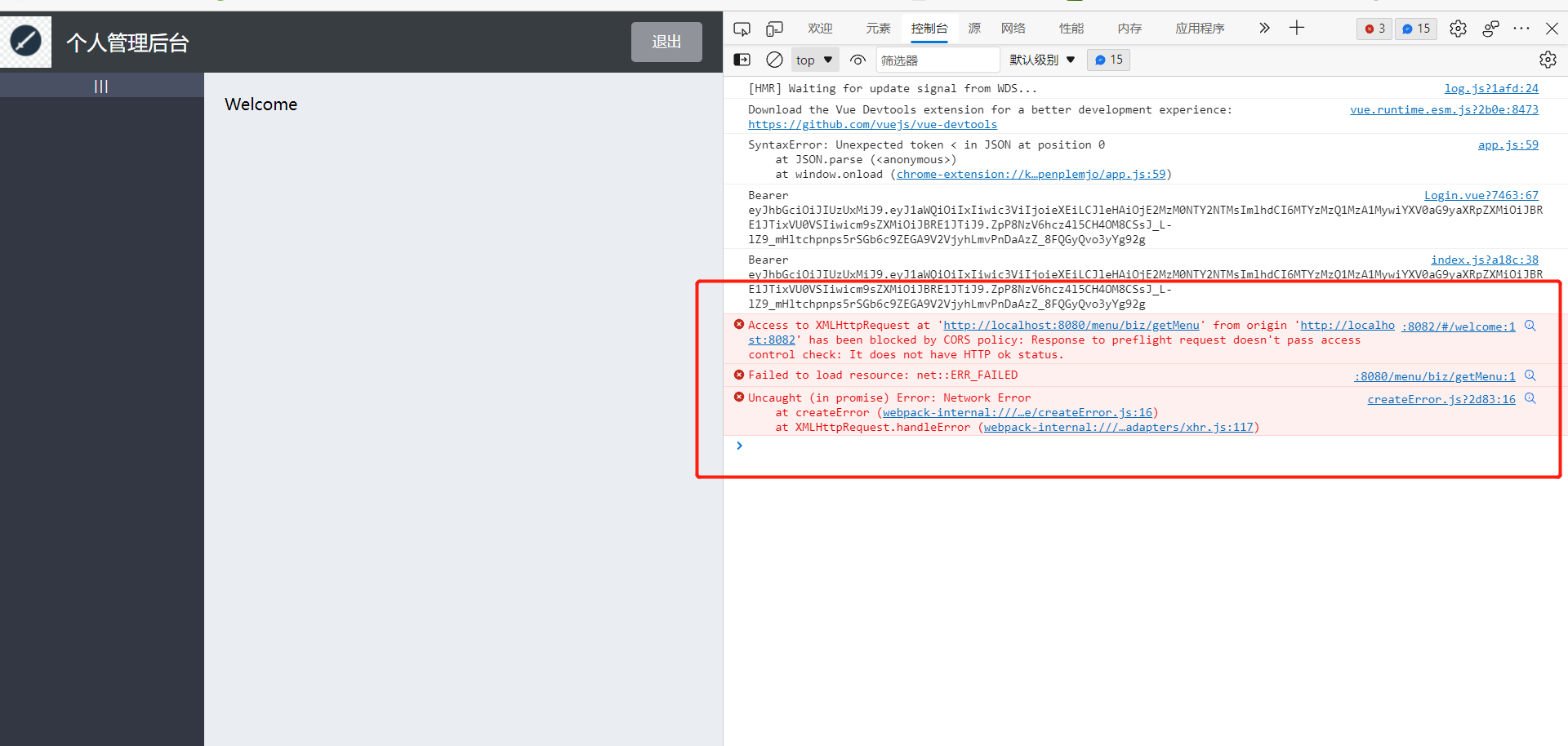
Task: Open the 欢迎 tab
Action: coord(820,29)
